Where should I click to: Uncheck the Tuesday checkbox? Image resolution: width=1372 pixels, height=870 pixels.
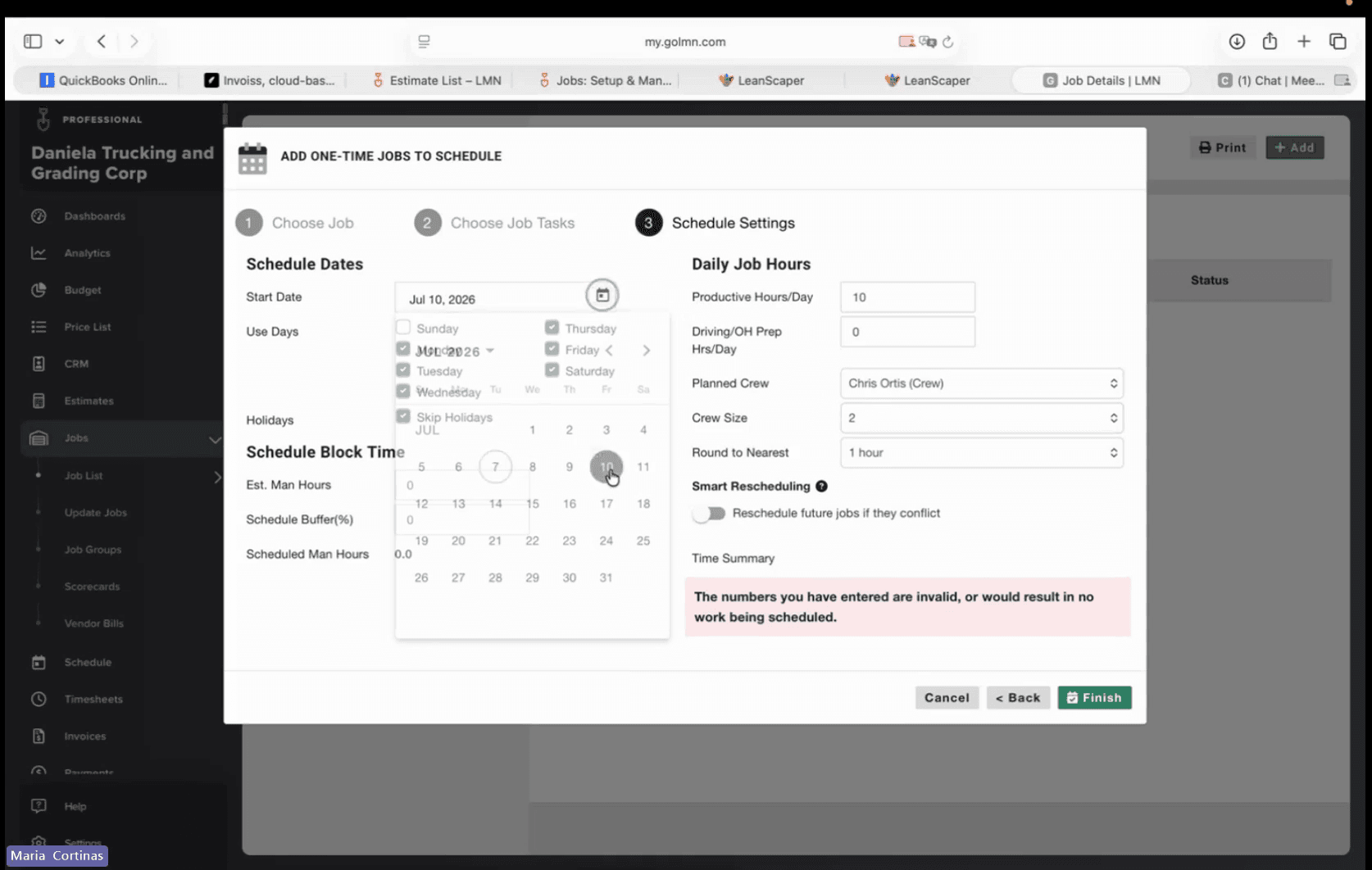[403, 370]
